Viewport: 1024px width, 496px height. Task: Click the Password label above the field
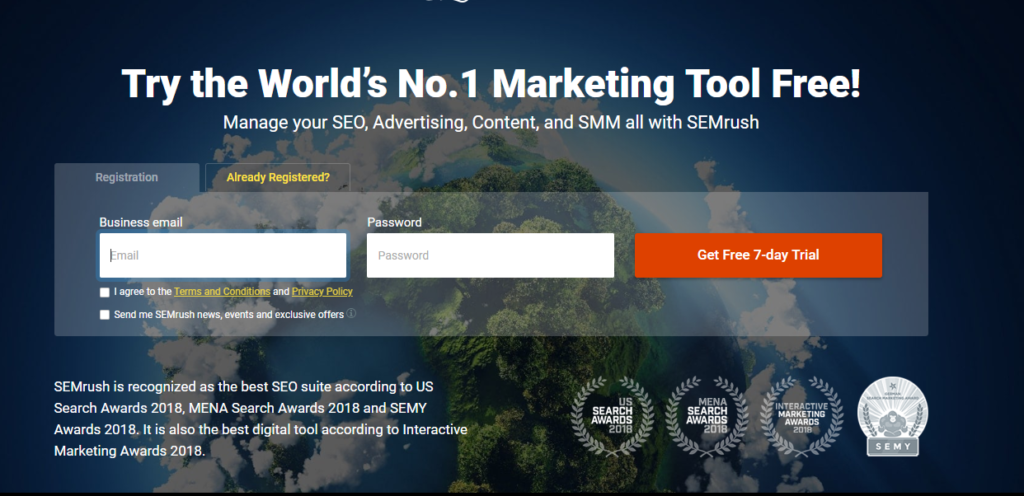click(x=394, y=223)
